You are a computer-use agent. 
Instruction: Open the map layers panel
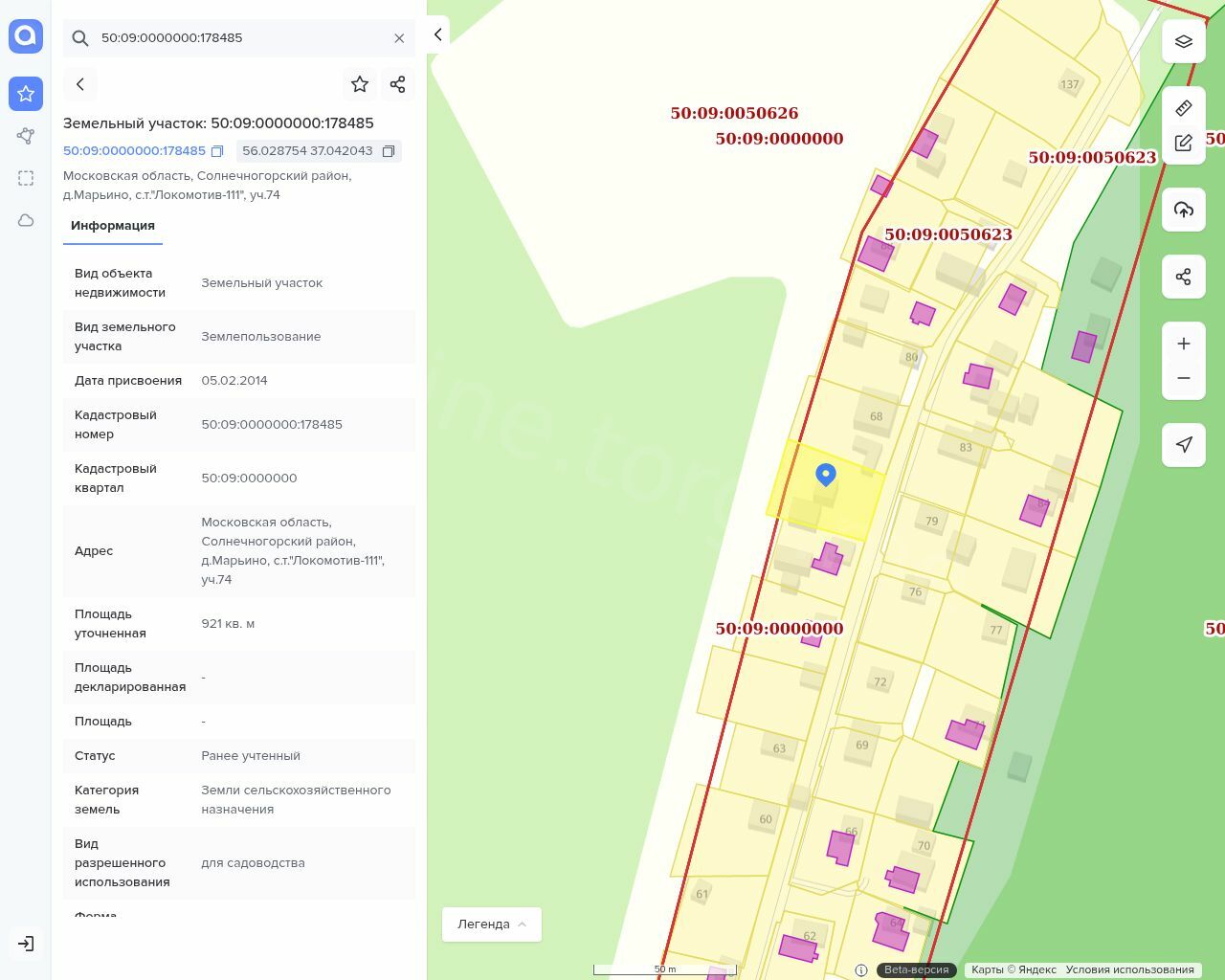pyautogui.click(x=1184, y=42)
